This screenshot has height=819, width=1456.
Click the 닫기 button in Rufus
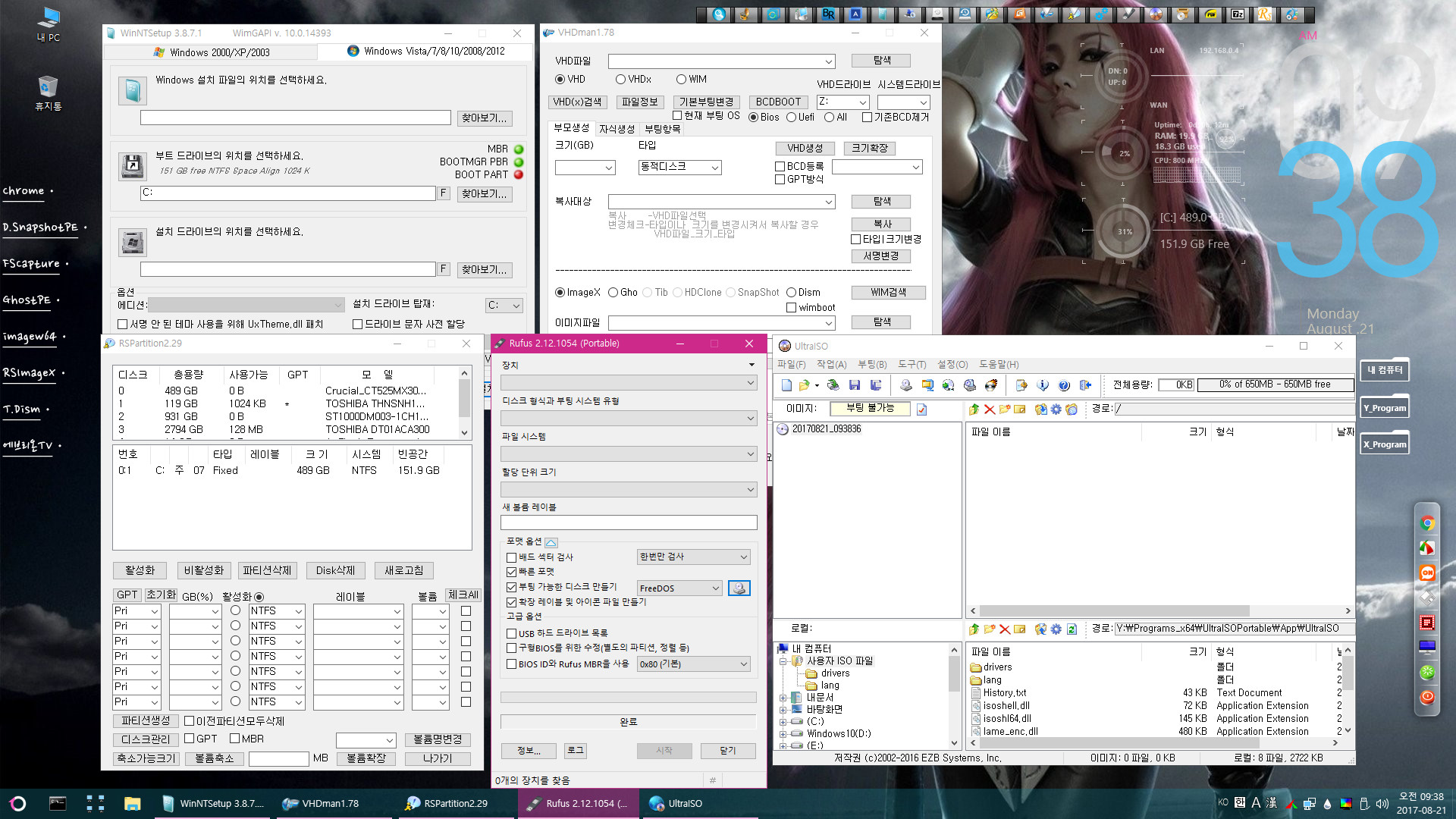coord(728,751)
